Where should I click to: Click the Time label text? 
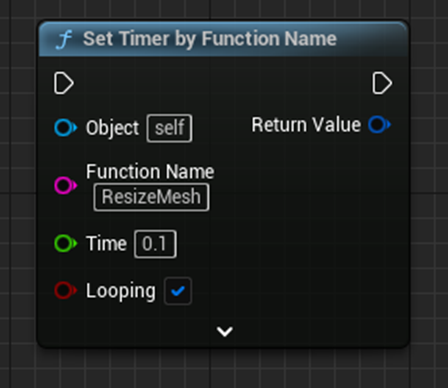pyautogui.click(x=106, y=243)
